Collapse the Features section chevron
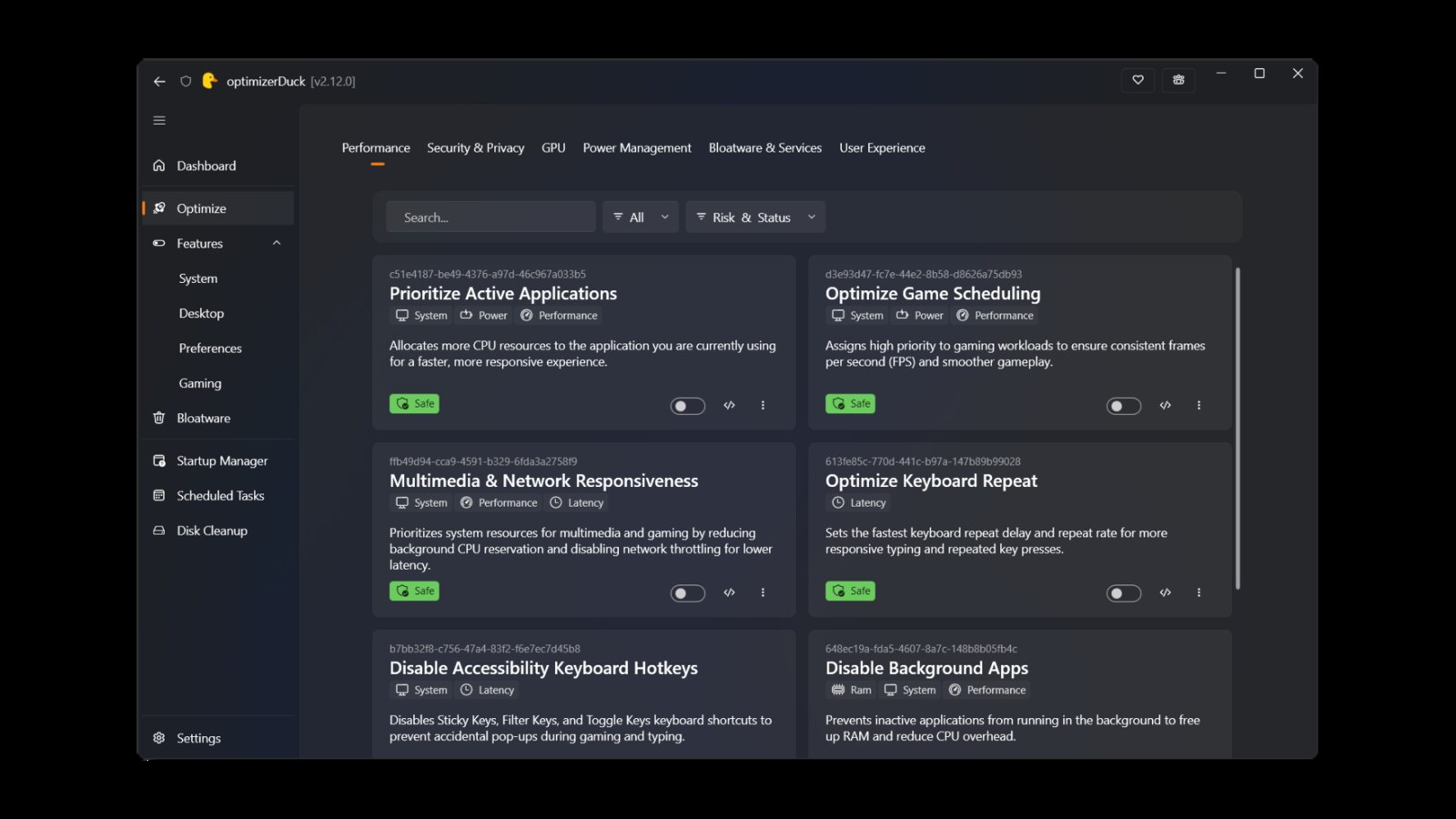The height and width of the screenshot is (819, 1456). [x=277, y=243]
